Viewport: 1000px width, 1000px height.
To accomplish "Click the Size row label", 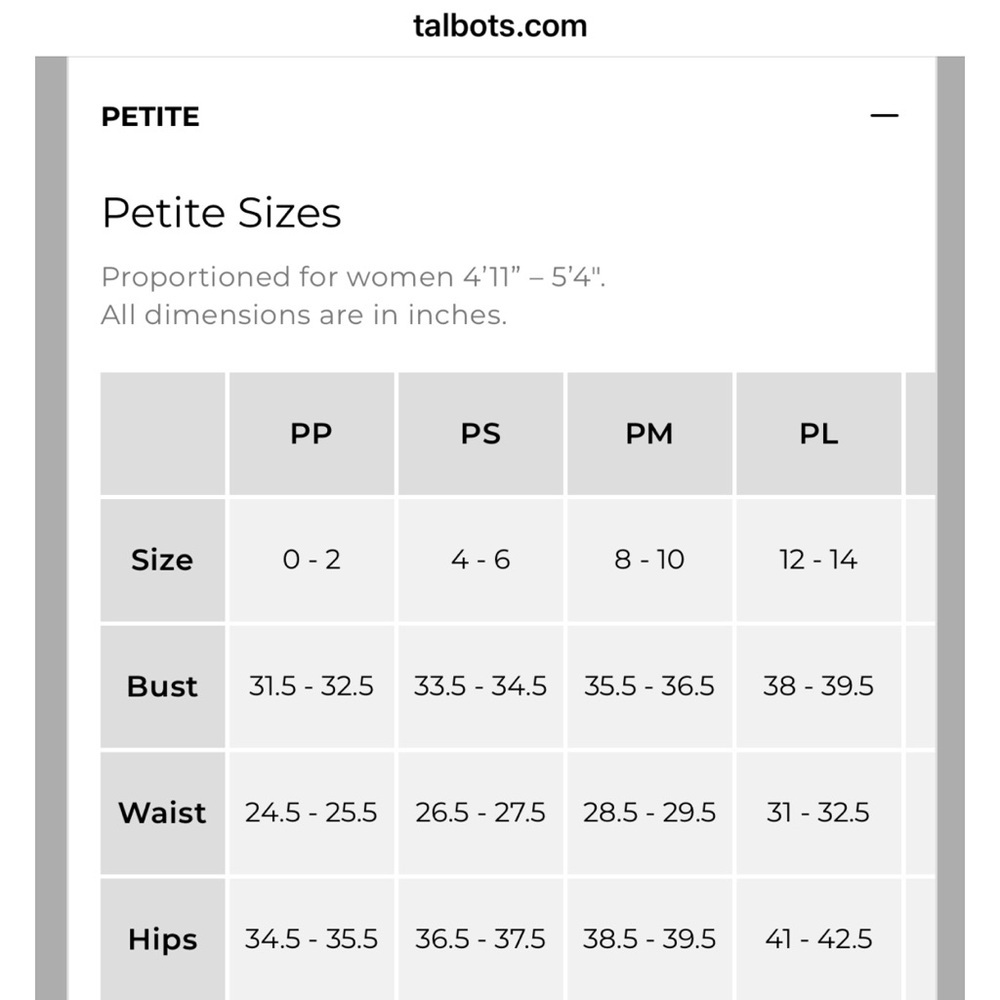I will point(163,560).
